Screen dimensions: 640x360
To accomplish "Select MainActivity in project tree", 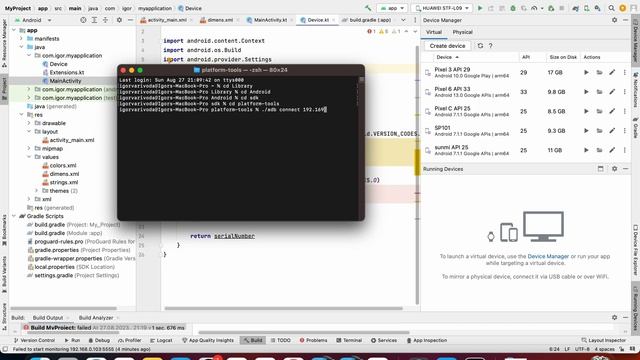I will (65, 81).
